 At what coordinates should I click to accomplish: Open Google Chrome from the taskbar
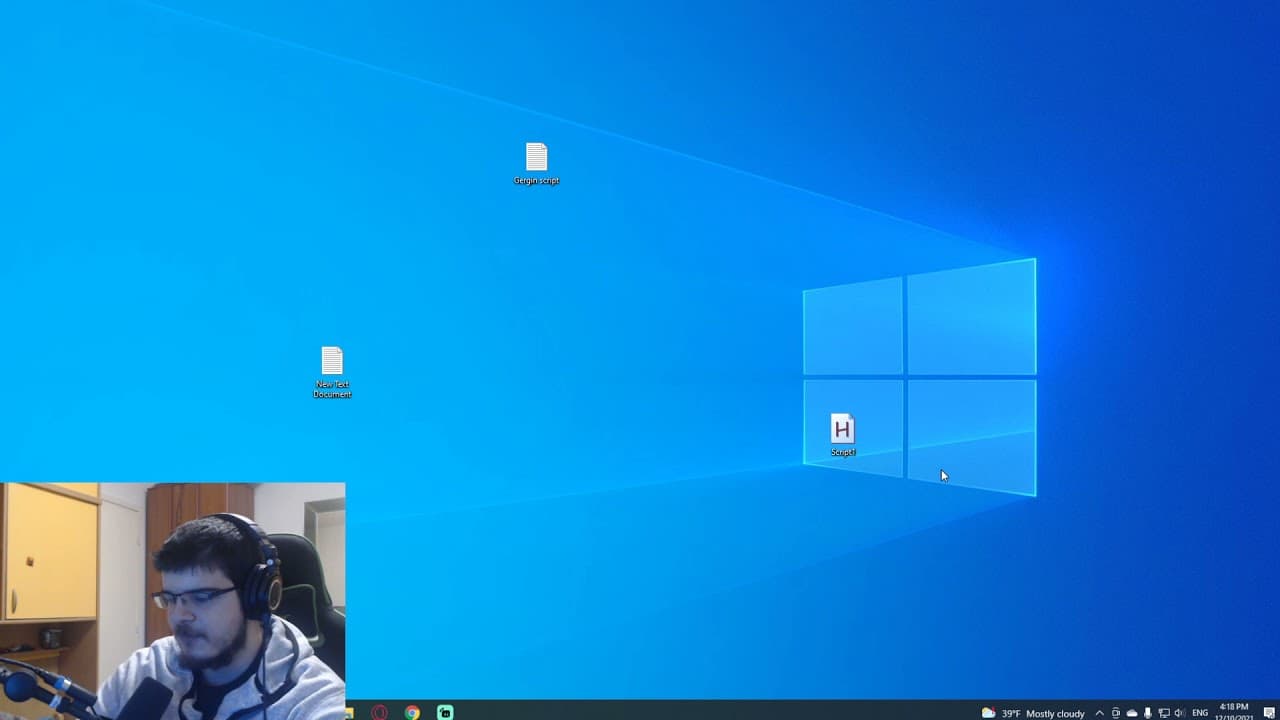pyautogui.click(x=412, y=713)
